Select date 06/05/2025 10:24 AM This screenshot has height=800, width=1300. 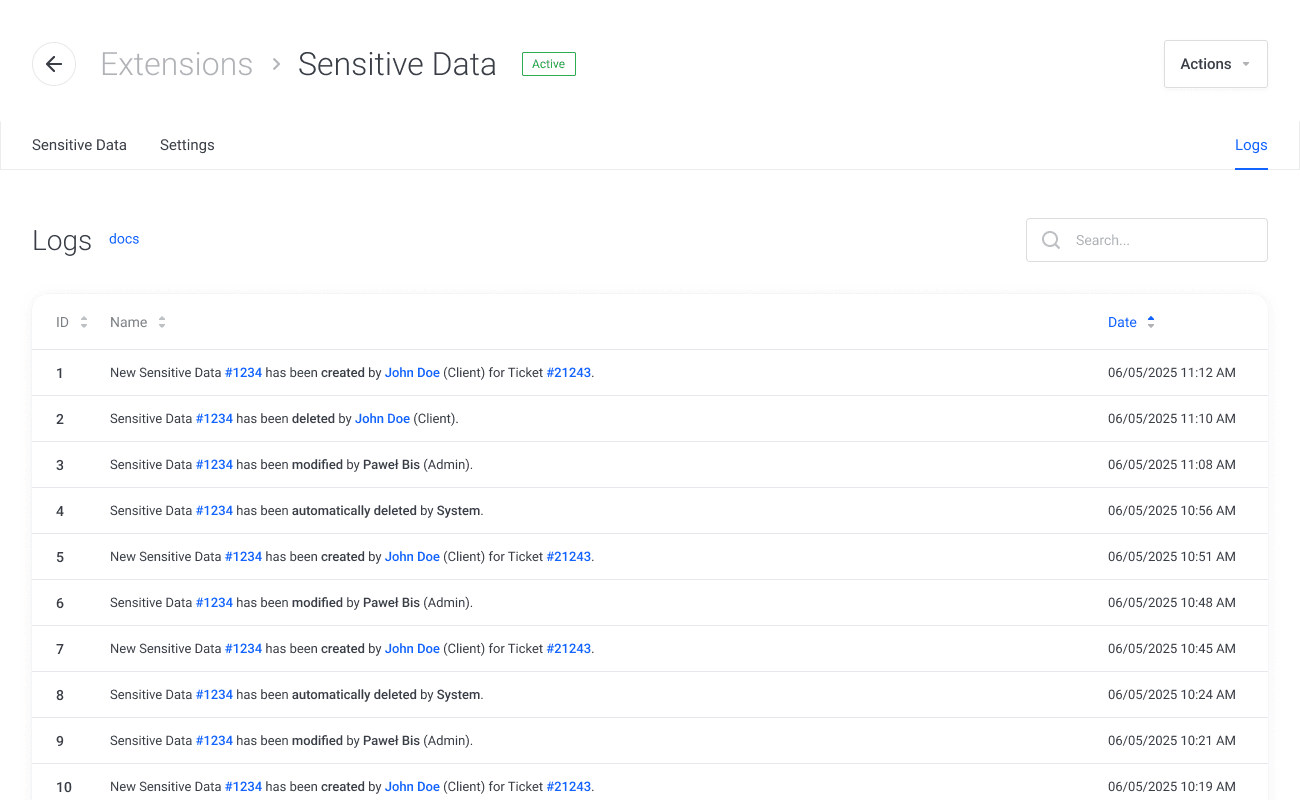tap(1172, 695)
